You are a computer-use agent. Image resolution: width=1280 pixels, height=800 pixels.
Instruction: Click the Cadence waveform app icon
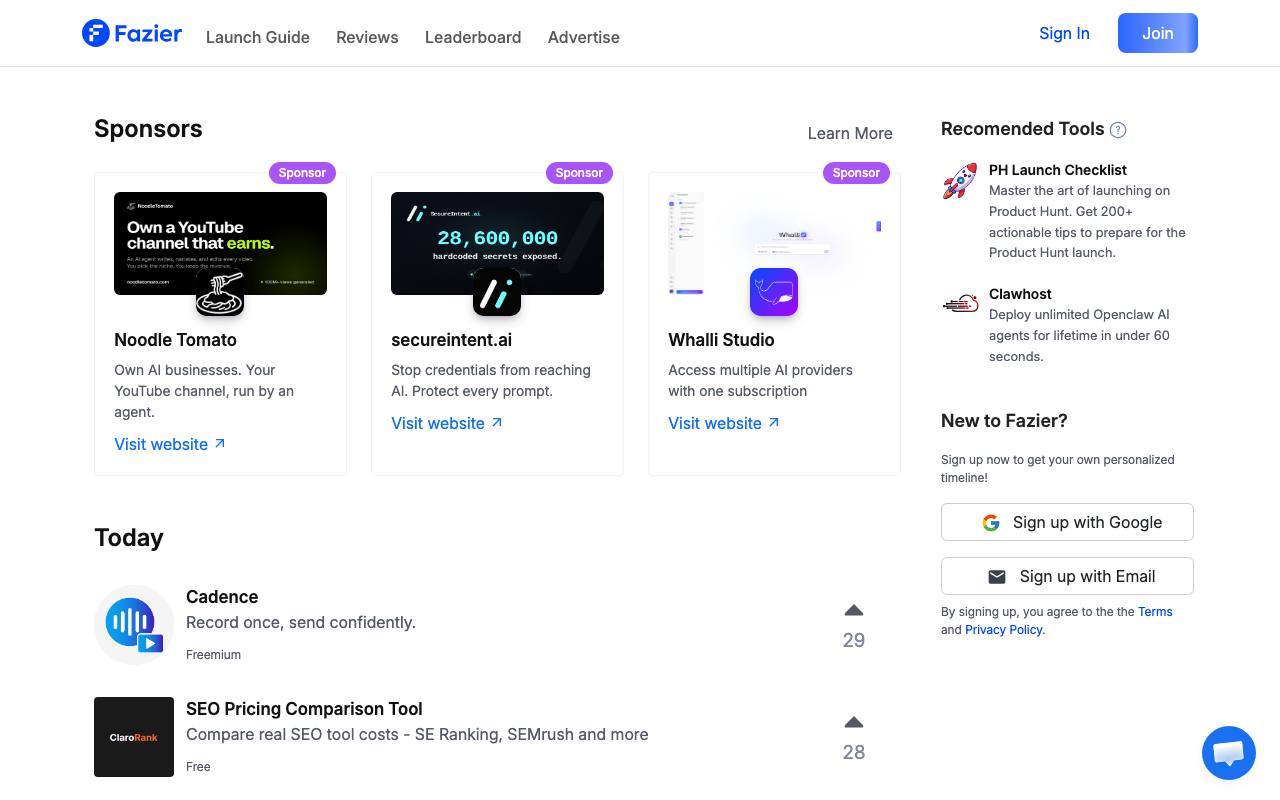point(134,625)
